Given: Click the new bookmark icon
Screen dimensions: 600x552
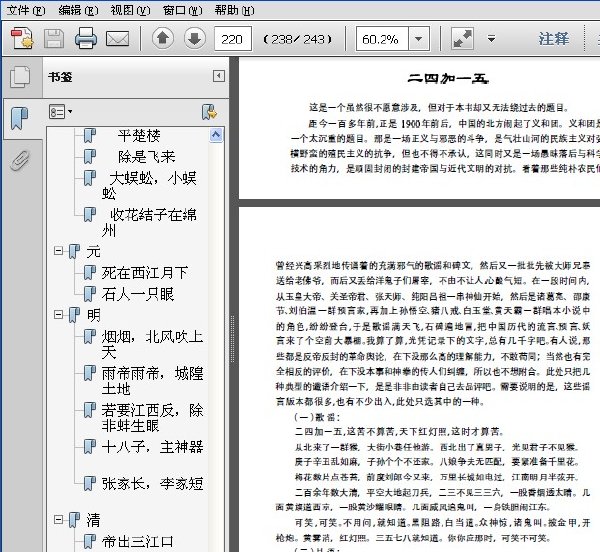Looking at the screenshot, I should pyautogui.click(x=209, y=112).
